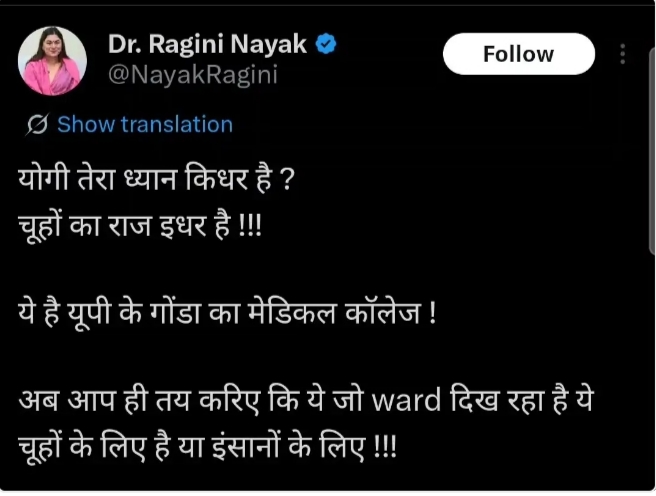
Task: Show translation of the Hindi tweet
Action: (145, 125)
